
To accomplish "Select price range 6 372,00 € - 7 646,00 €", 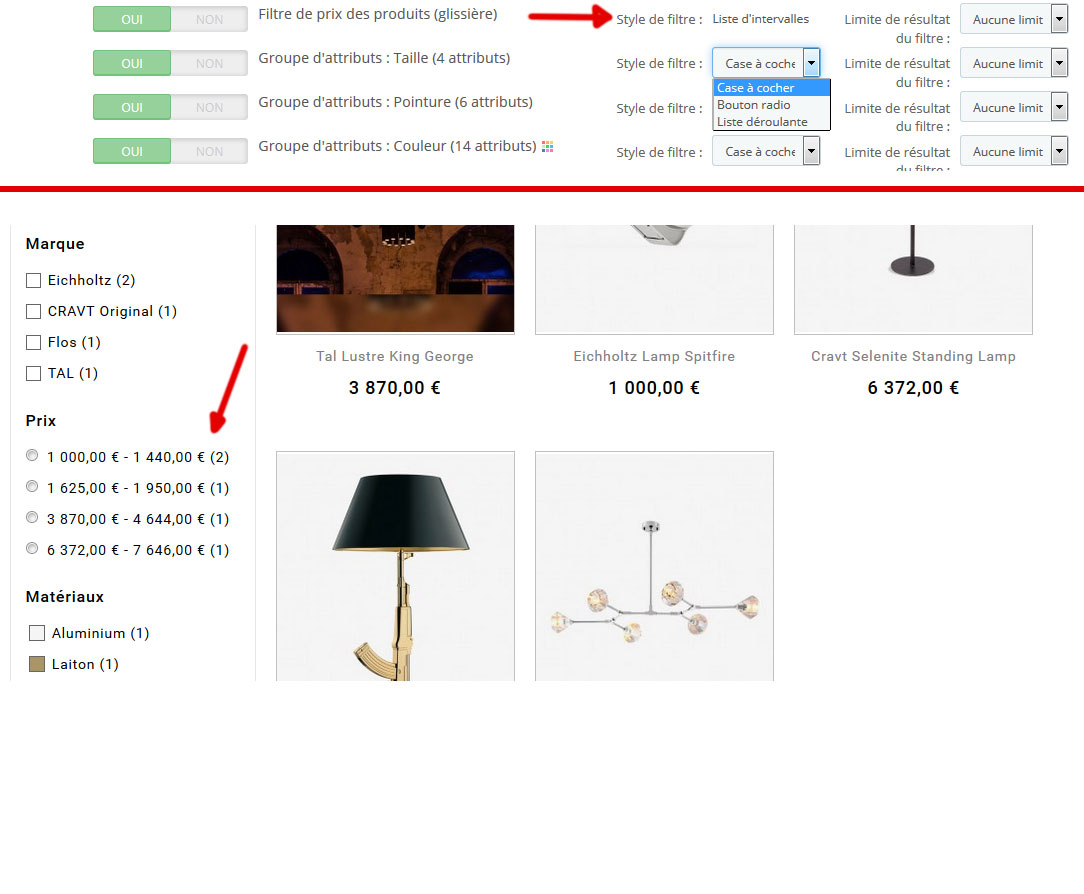I will 32,548.
